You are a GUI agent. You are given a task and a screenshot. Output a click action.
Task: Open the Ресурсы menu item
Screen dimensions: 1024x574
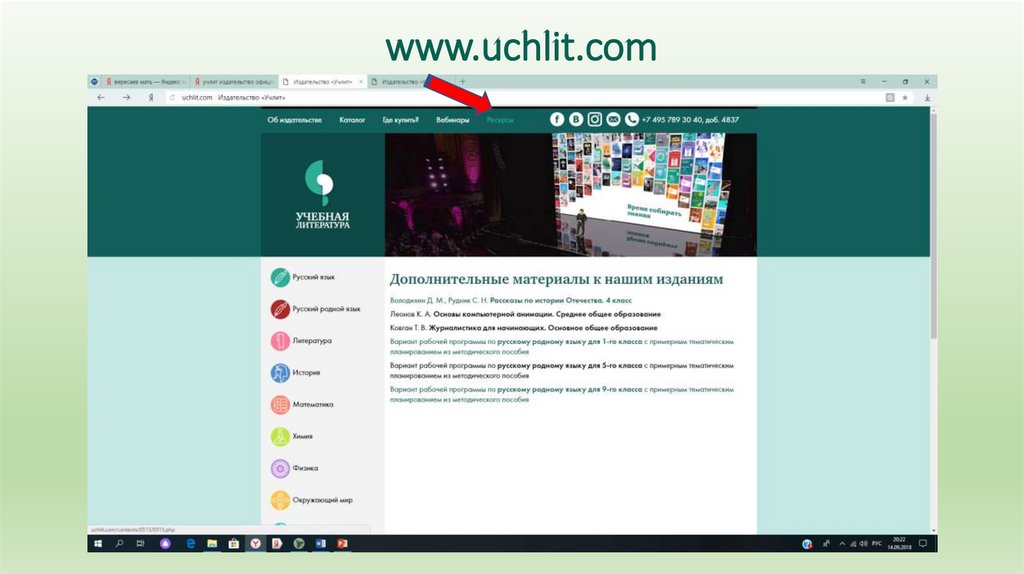pyautogui.click(x=500, y=120)
